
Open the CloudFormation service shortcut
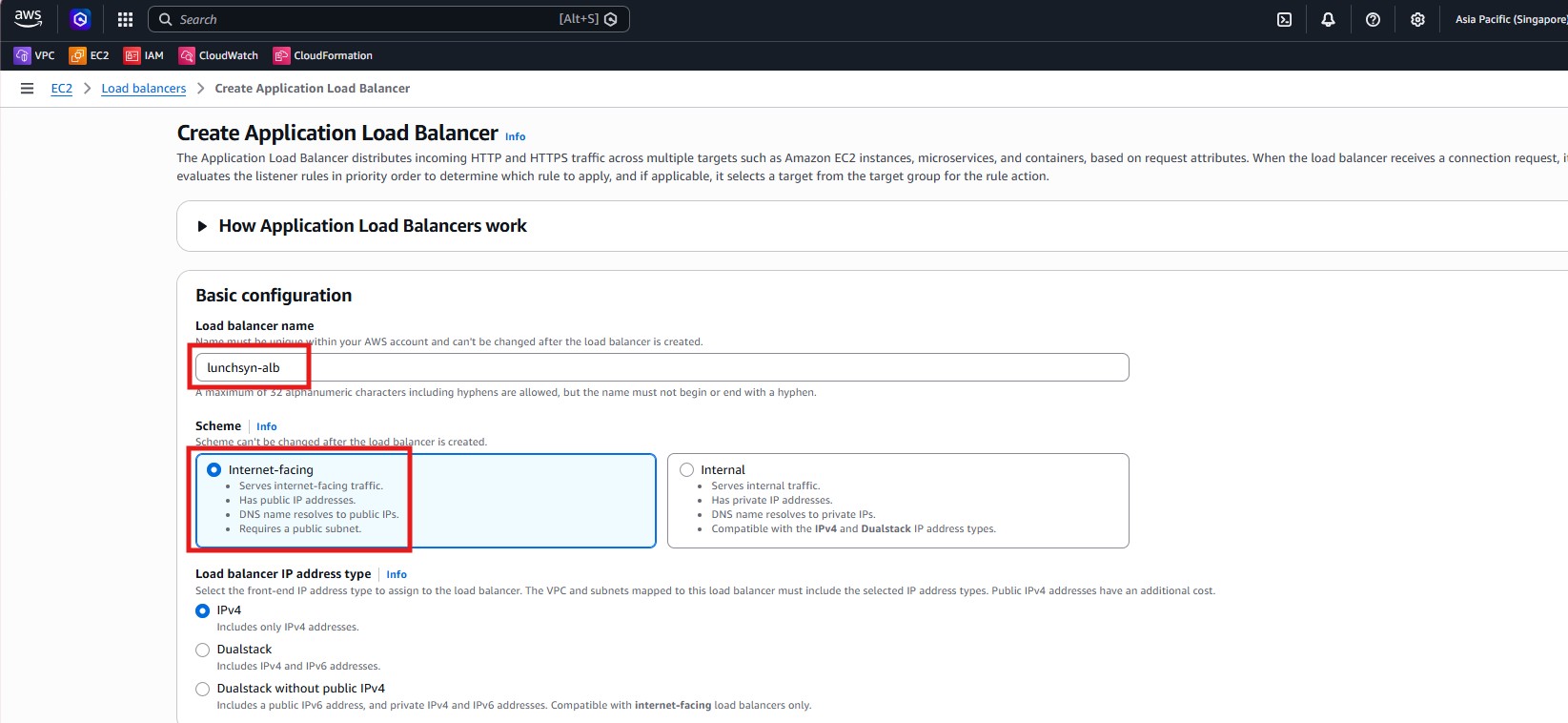(322, 55)
